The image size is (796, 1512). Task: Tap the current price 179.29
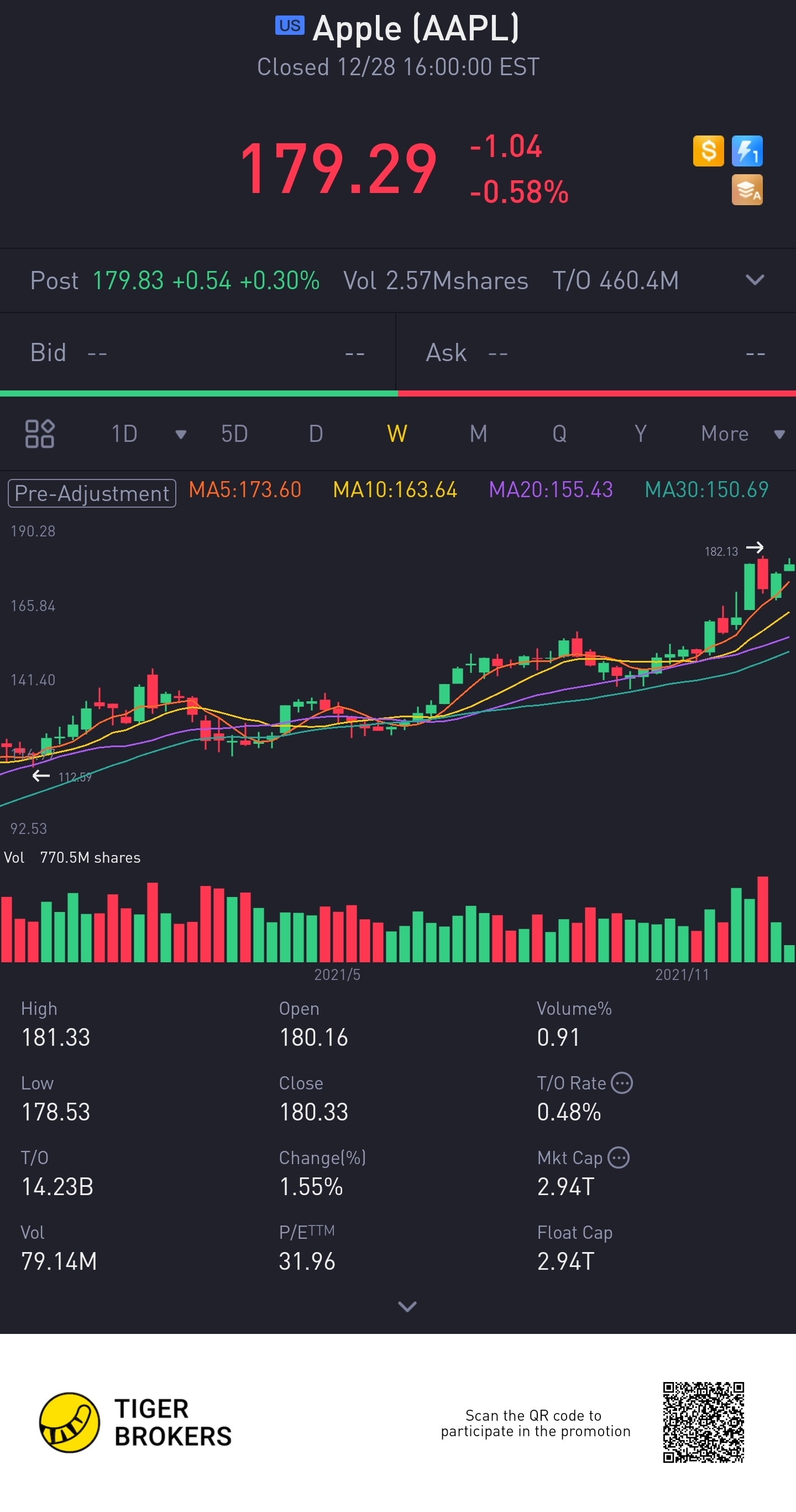click(338, 169)
